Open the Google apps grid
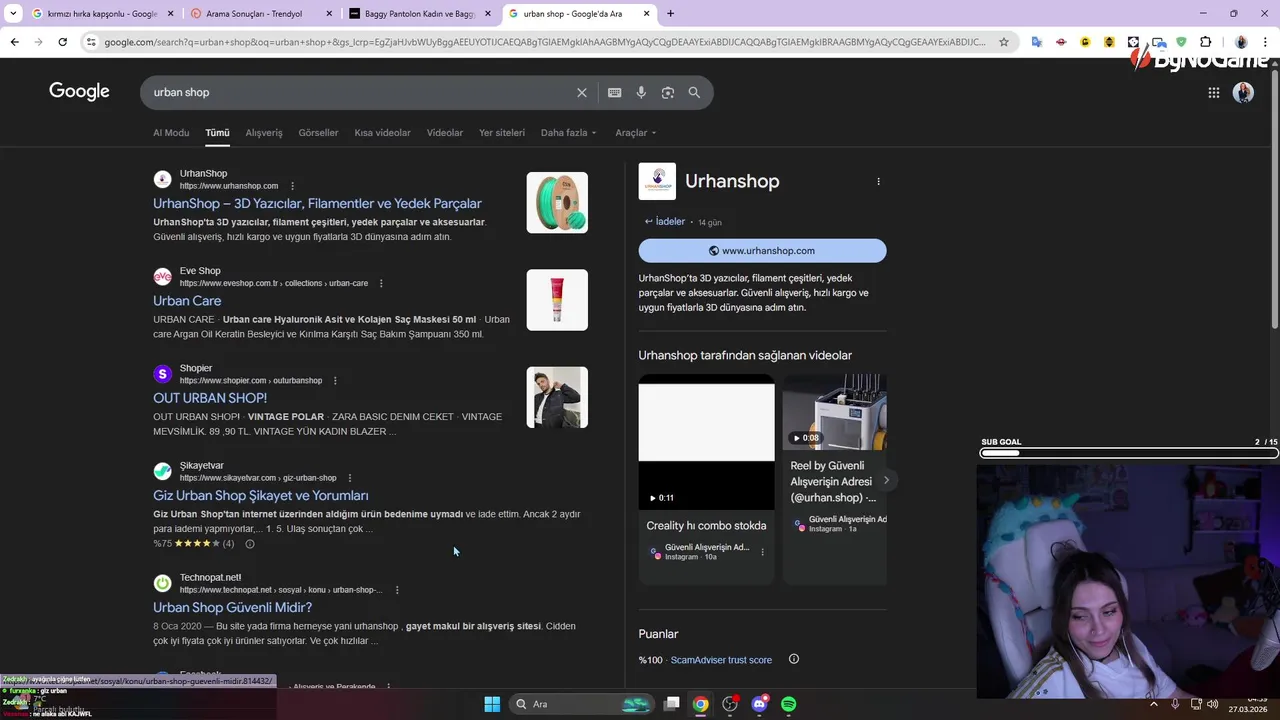This screenshot has height=720, width=1280. click(x=1213, y=92)
